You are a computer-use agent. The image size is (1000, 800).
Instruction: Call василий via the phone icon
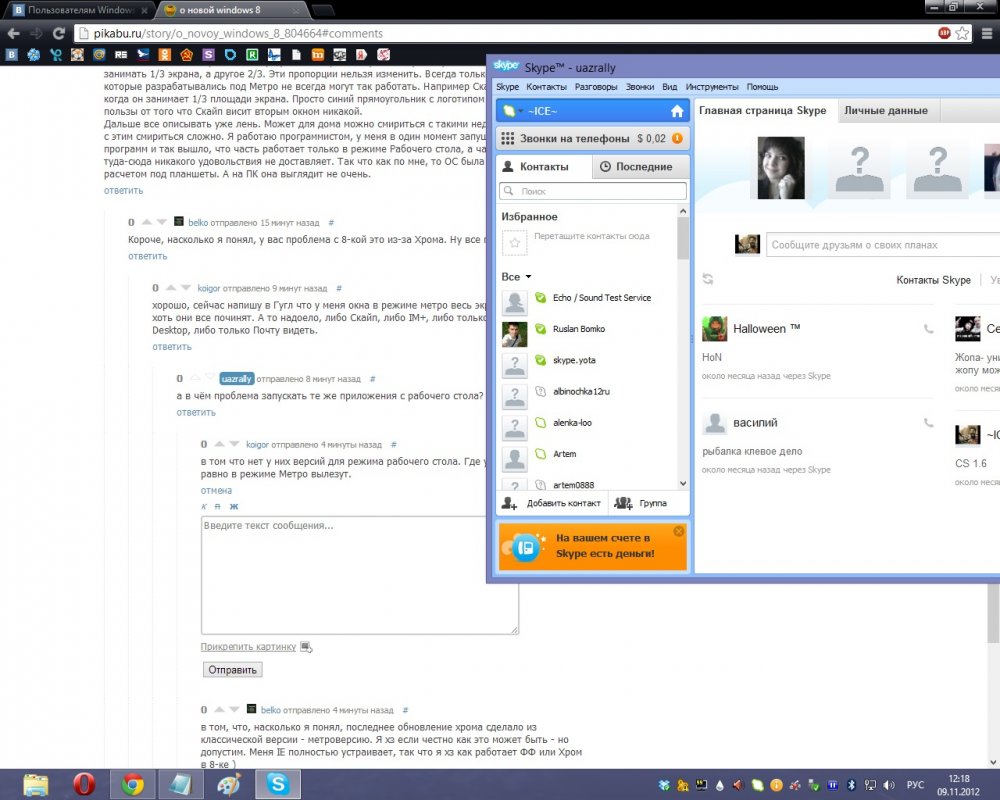(x=929, y=423)
